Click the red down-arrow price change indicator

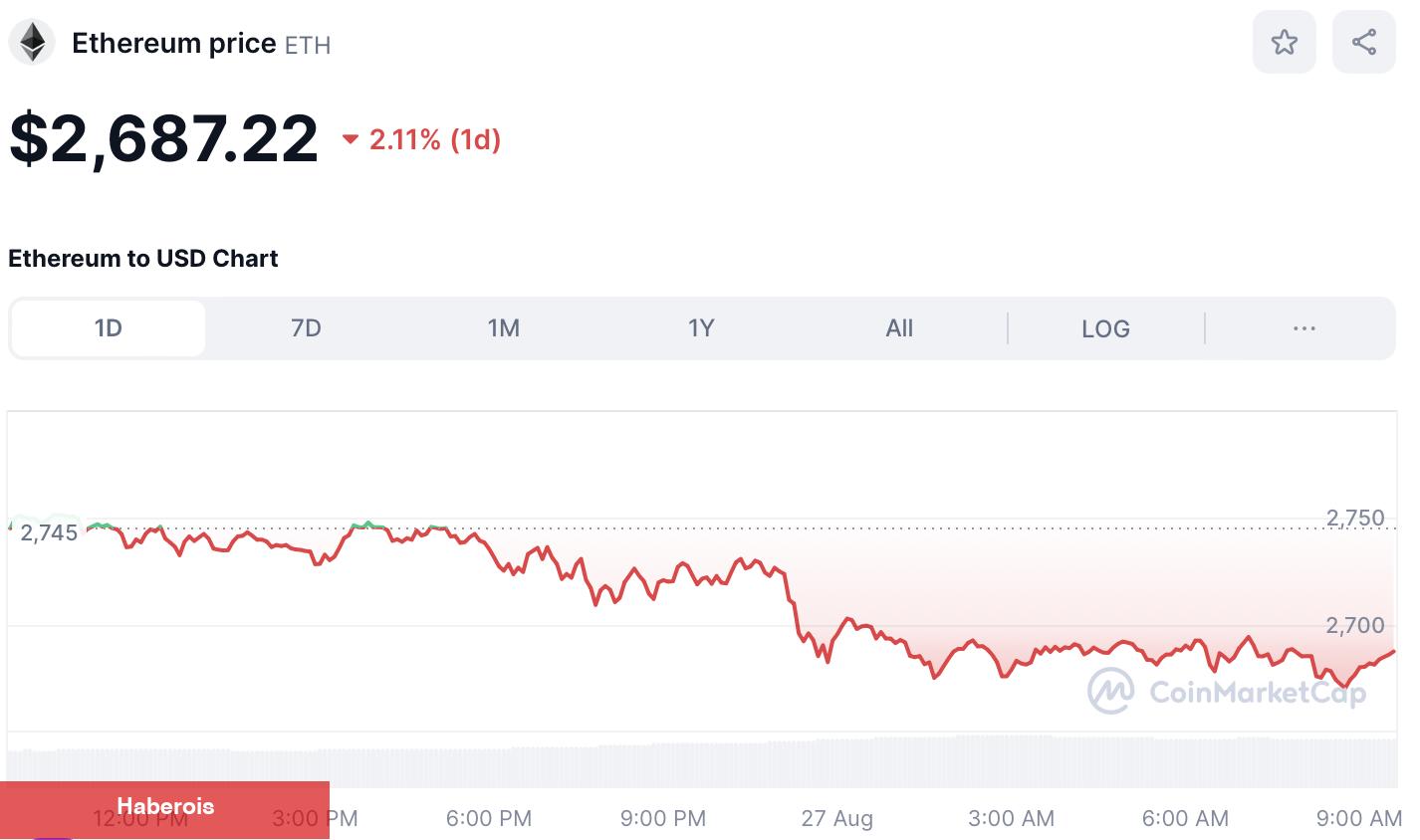tap(350, 139)
